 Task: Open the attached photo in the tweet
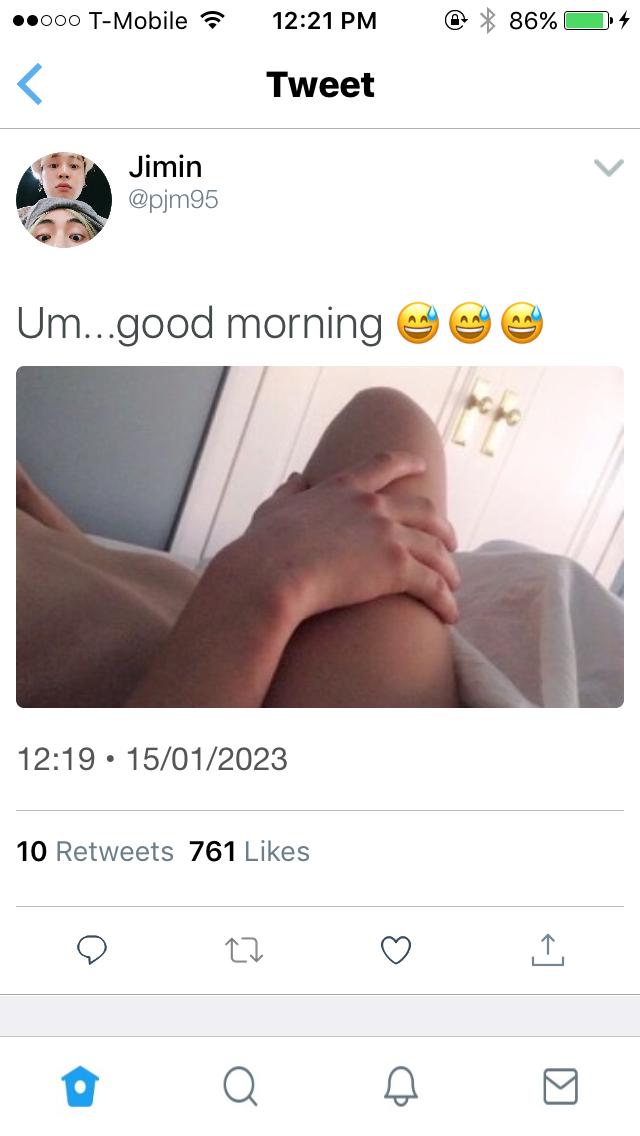coord(320,537)
